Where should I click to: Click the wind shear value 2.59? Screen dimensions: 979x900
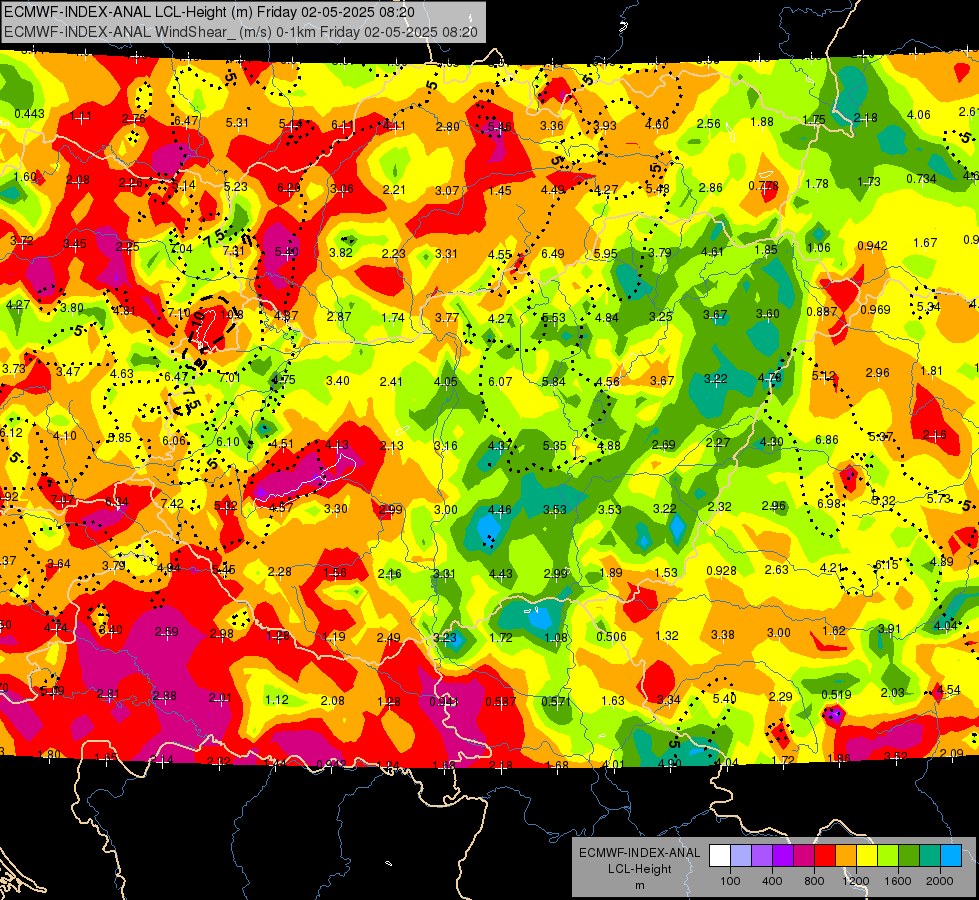pyautogui.click(x=167, y=631)
